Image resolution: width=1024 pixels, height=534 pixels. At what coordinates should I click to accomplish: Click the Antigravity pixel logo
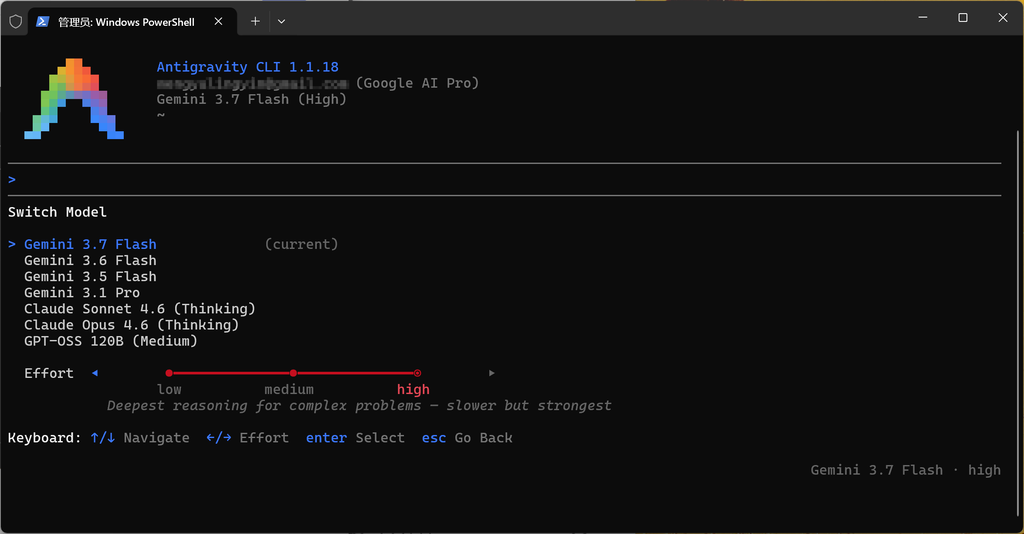pyautogui.click(x=74, y=99)
